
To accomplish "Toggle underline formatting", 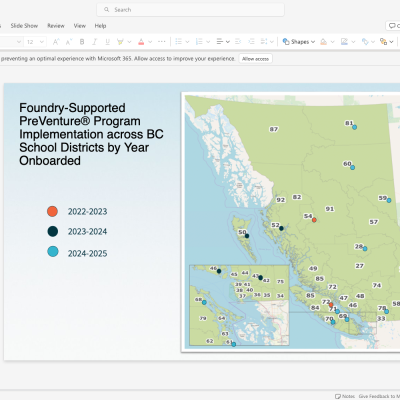I will point(107,42).
